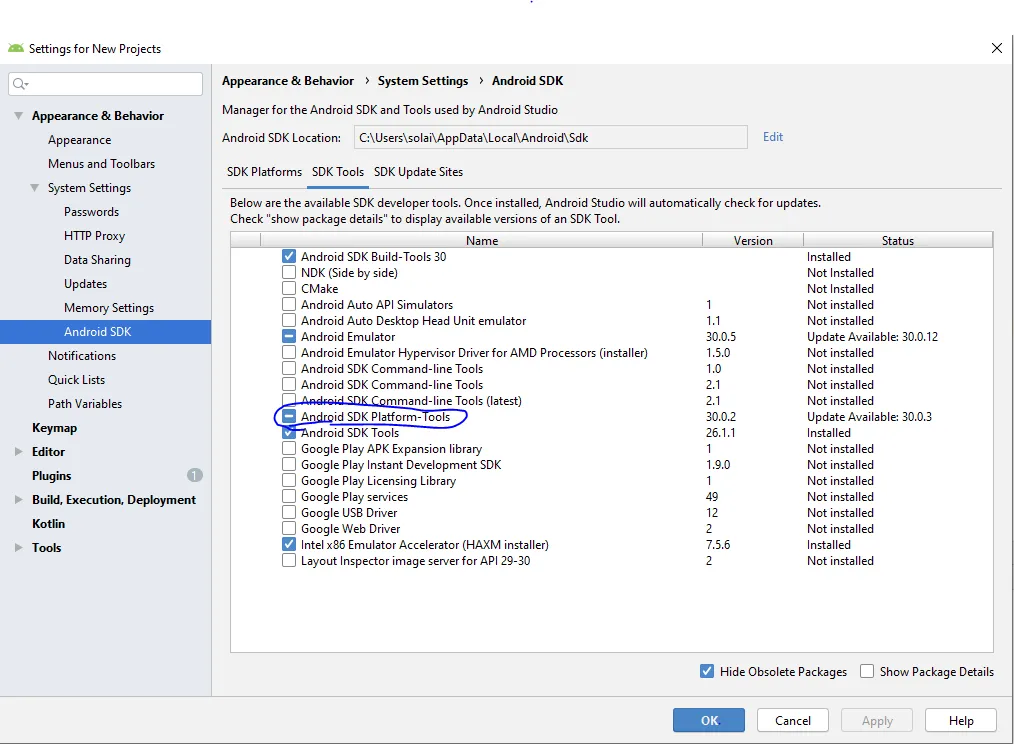The width and height of the screenshot is (1014, 744).
Task: Click the Apply button
Action: coord(877,720)
